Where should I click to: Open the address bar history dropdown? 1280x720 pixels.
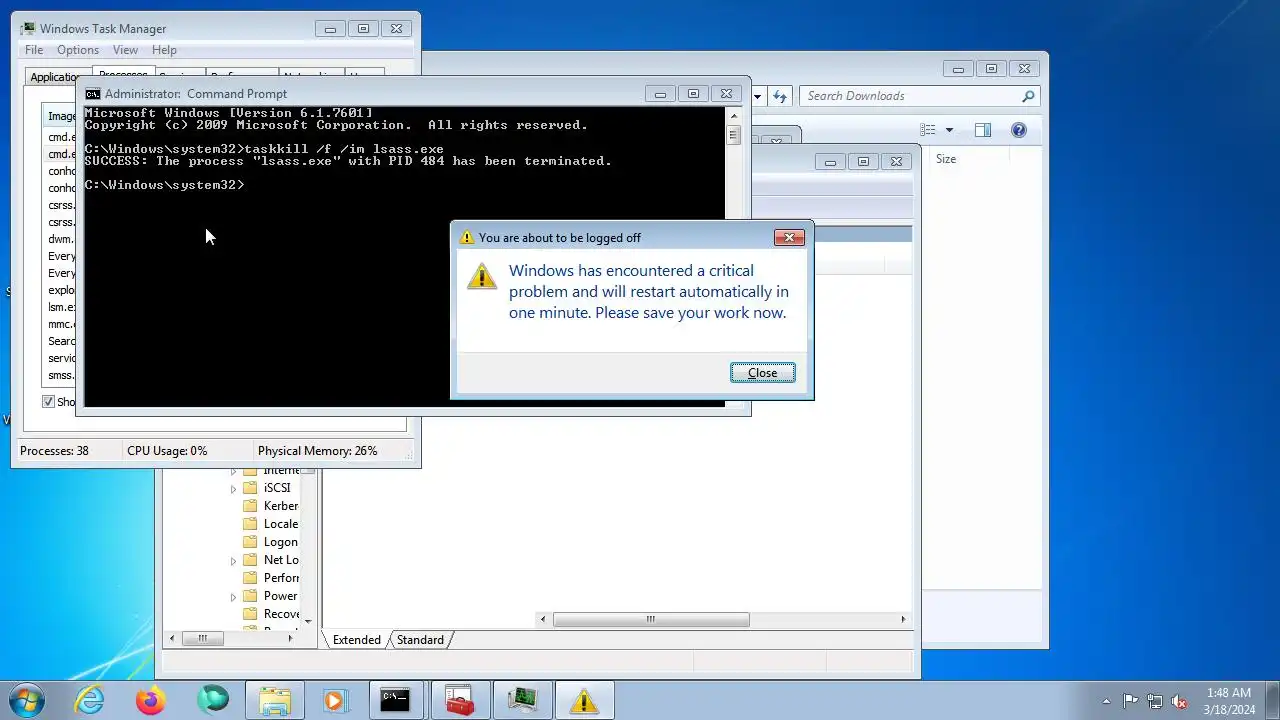757,96
